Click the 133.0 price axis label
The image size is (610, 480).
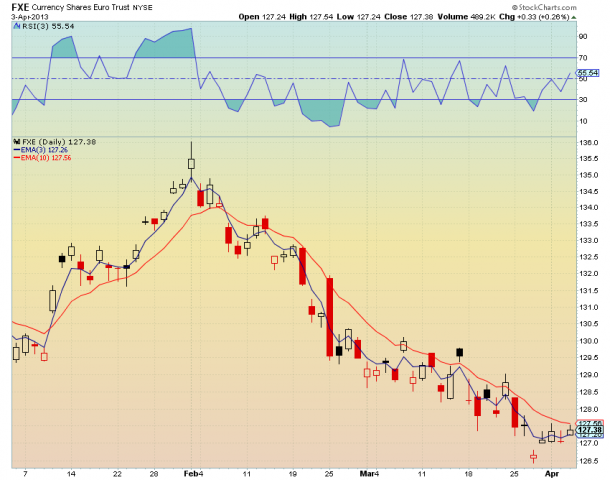(589, 240)
